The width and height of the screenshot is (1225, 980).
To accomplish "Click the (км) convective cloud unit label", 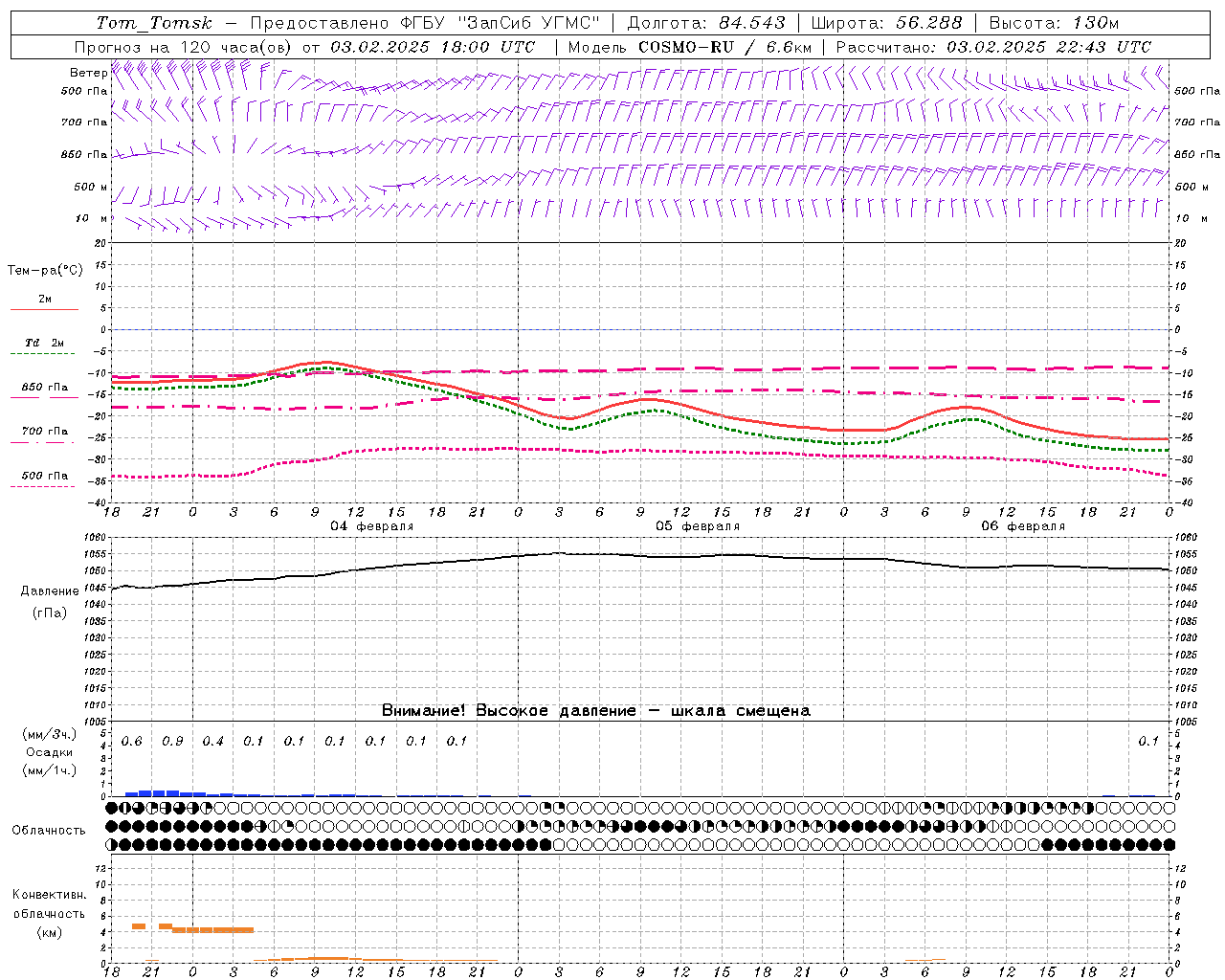I will [50, 932].
